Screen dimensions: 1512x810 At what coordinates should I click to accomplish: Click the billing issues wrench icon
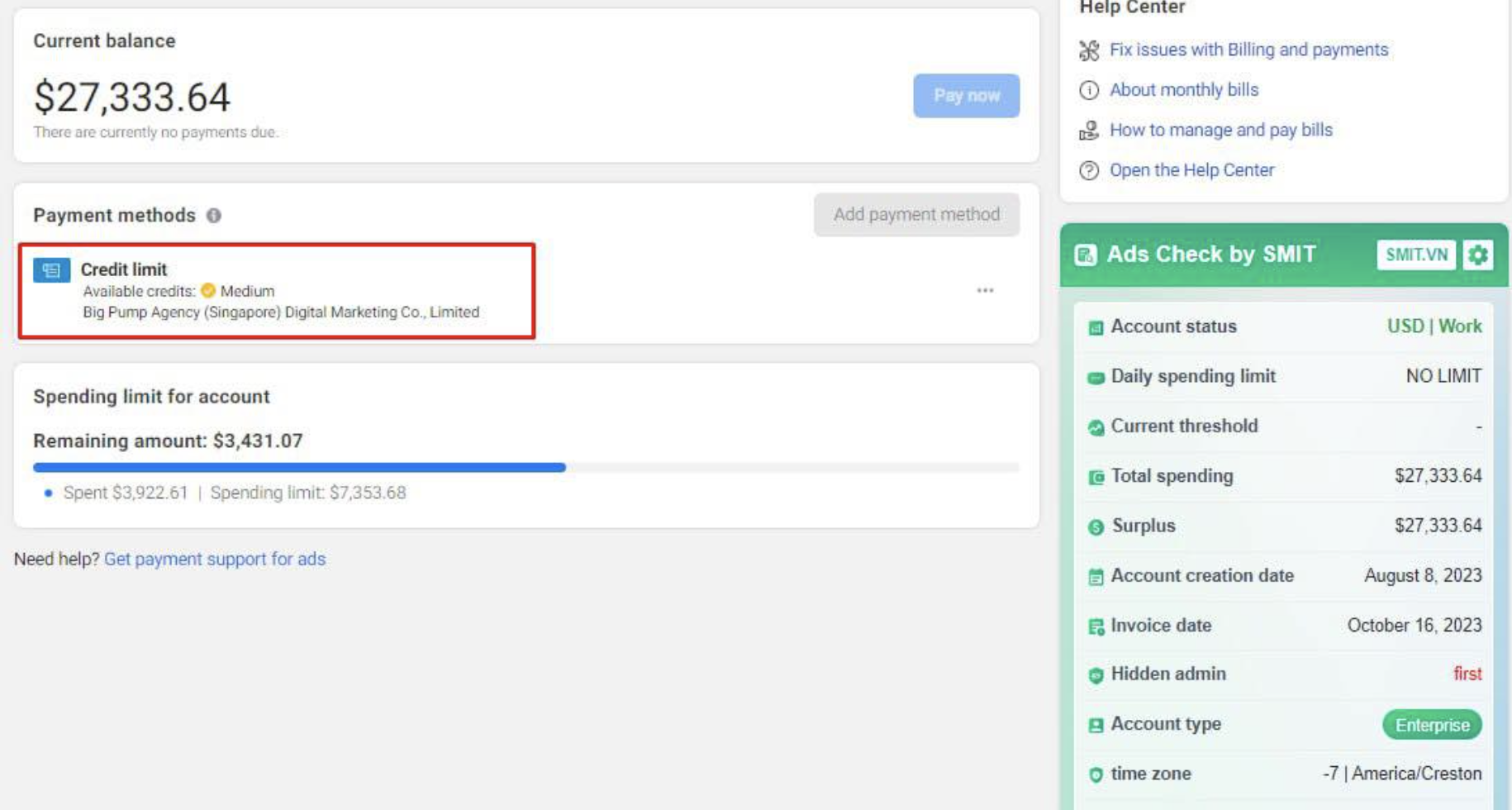pos(1089,50)
